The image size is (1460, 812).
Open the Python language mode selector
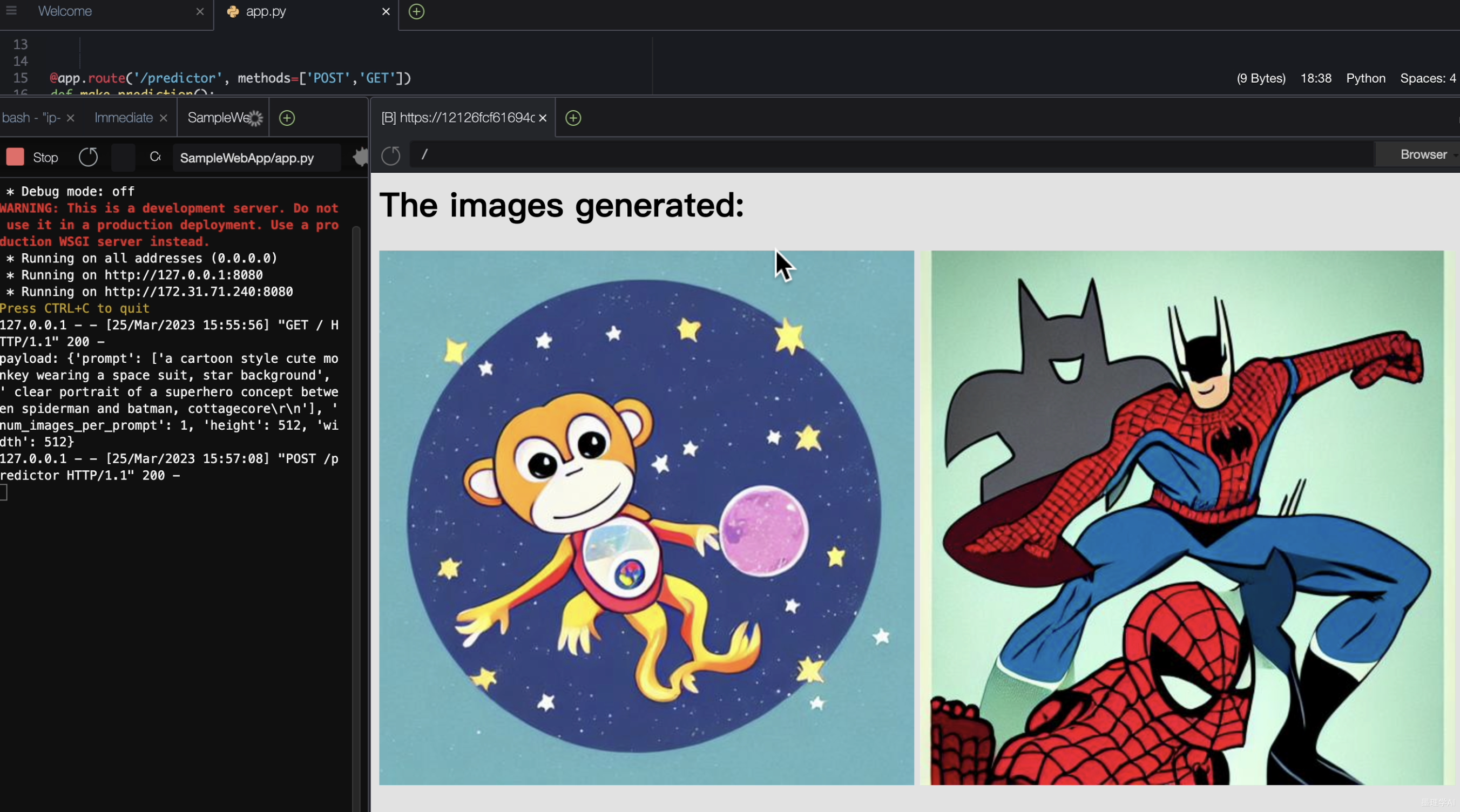[1366, 78]
